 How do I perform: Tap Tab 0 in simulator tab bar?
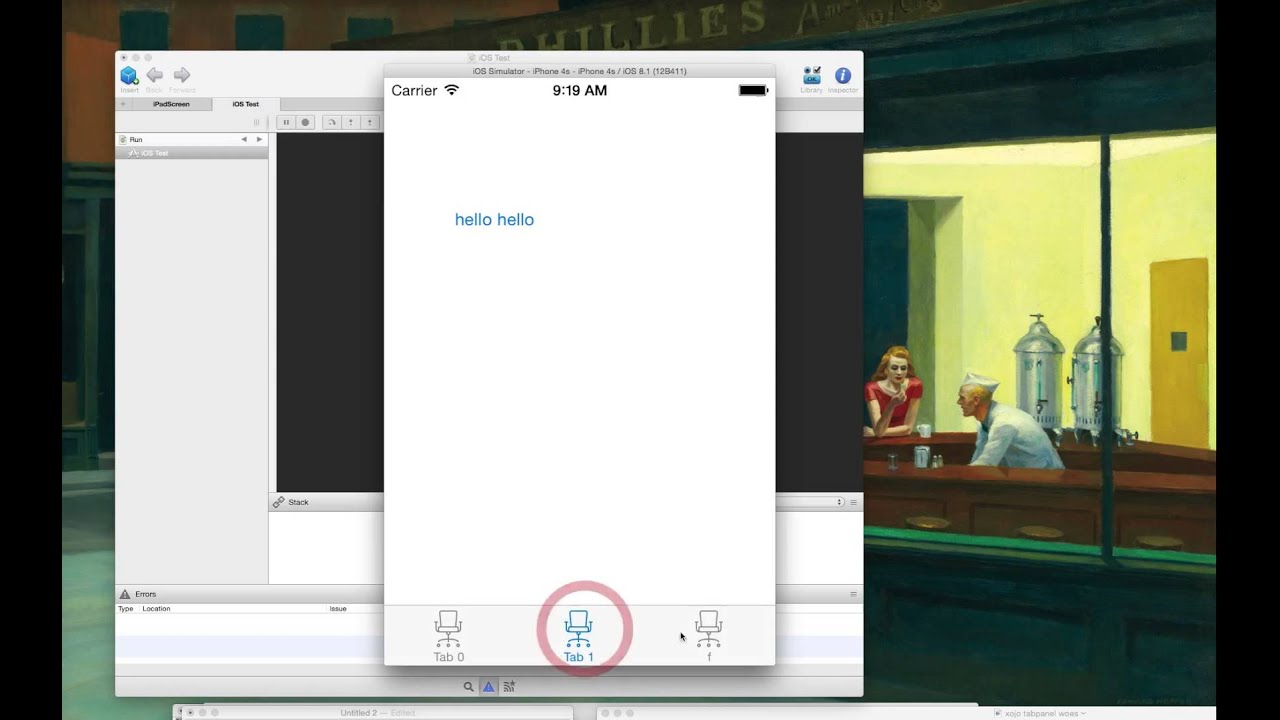point(448,636)
